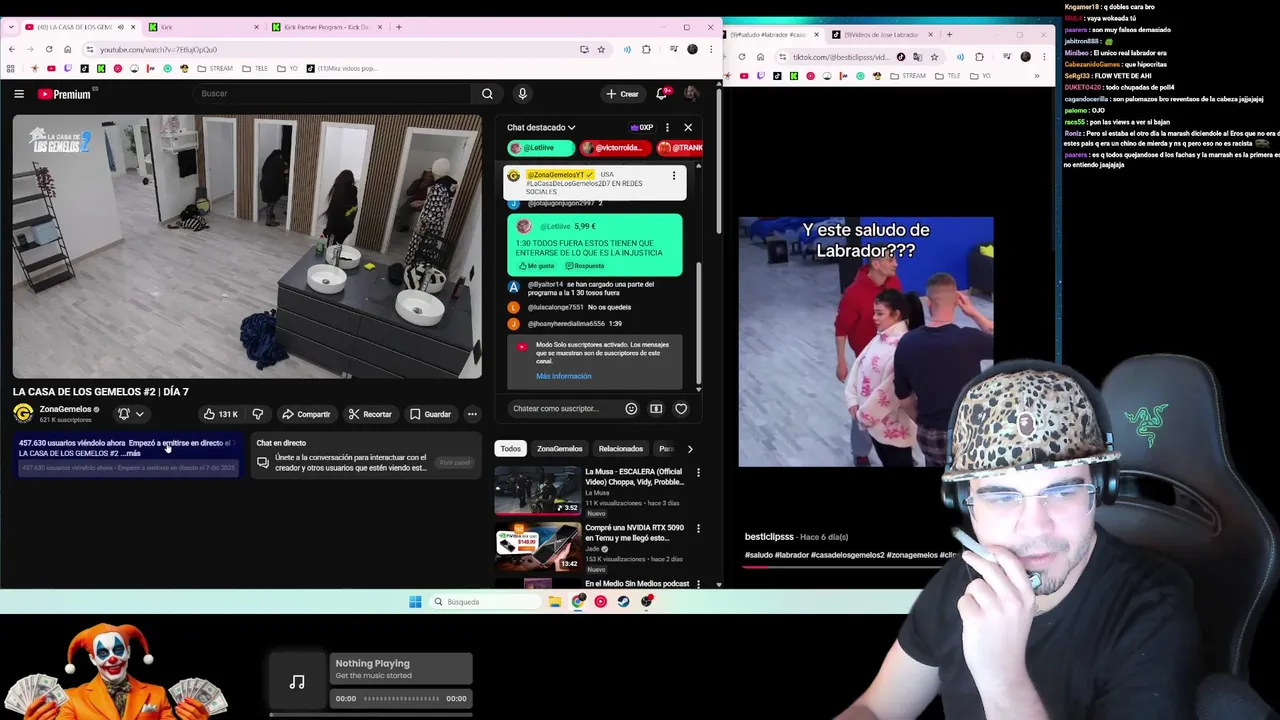Start voice search with the microphone
This screenshot has width=1280, height=720.
[x=522, y=94]
